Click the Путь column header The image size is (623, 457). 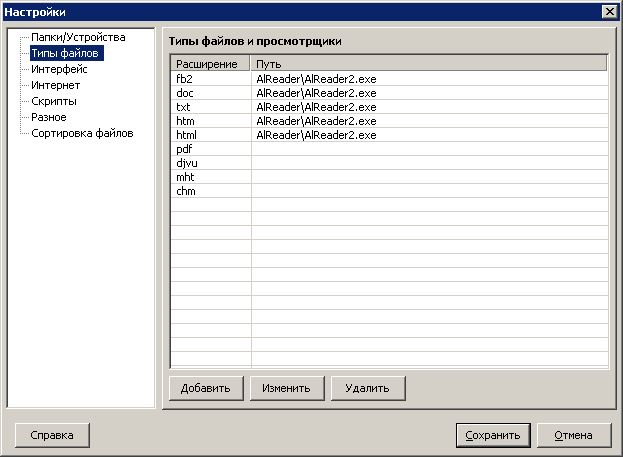click(x=428, y=64)
